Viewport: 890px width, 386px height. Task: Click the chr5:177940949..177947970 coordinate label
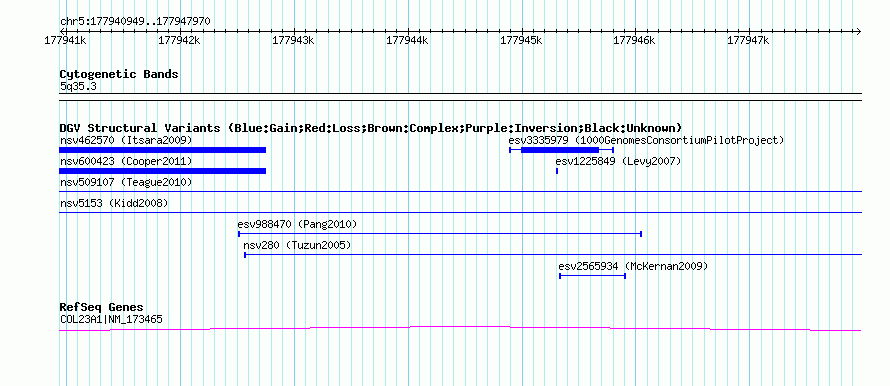coord(136,21)
